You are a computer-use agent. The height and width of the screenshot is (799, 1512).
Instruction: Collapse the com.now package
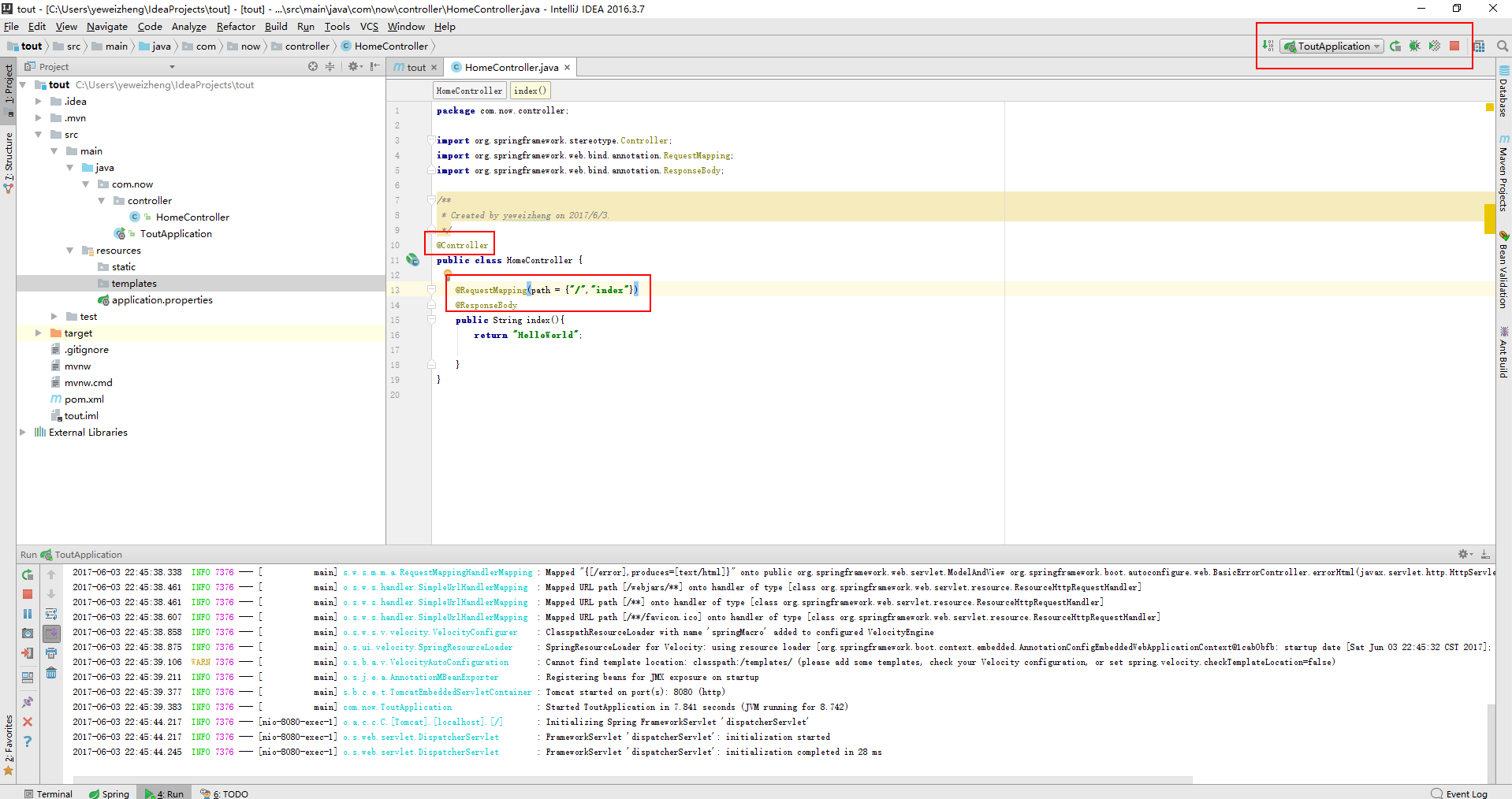coord(85,184)
